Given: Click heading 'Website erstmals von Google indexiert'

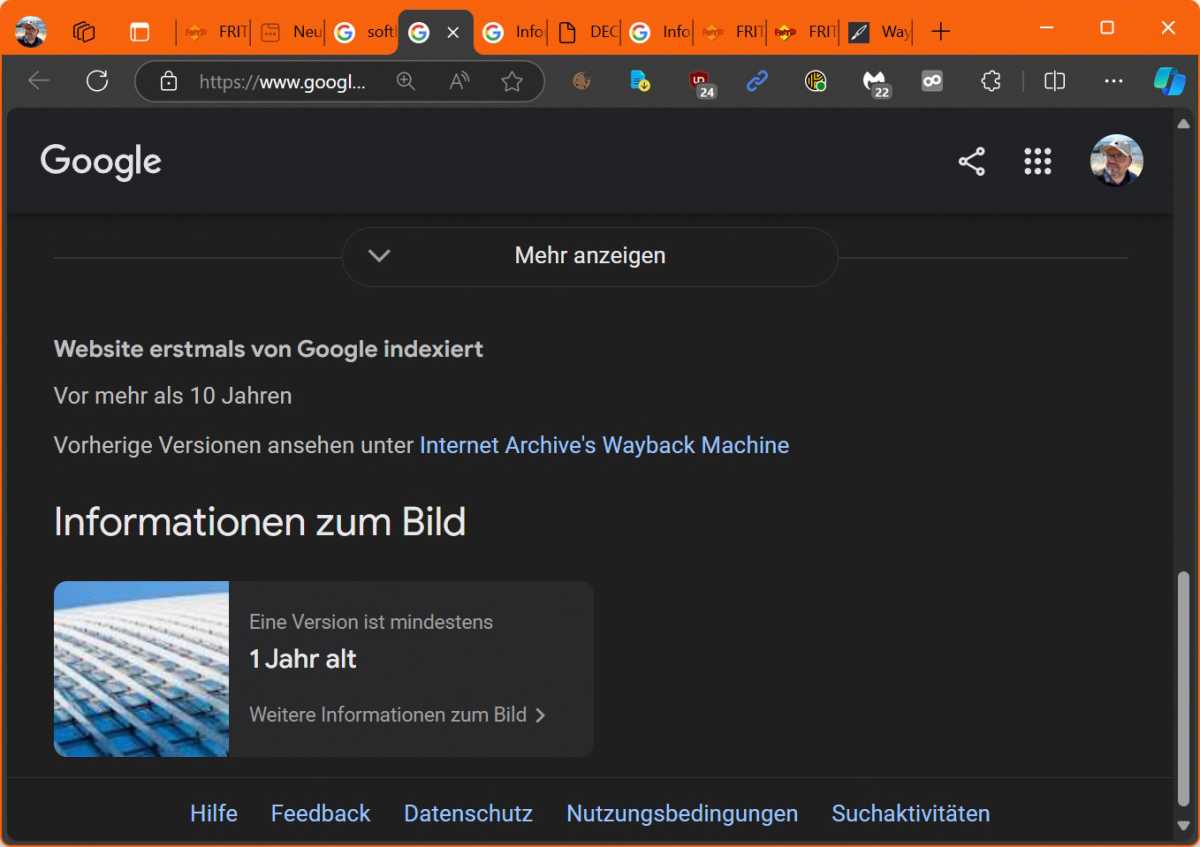Looking at the screenshot, I should (x=268, y=349).
